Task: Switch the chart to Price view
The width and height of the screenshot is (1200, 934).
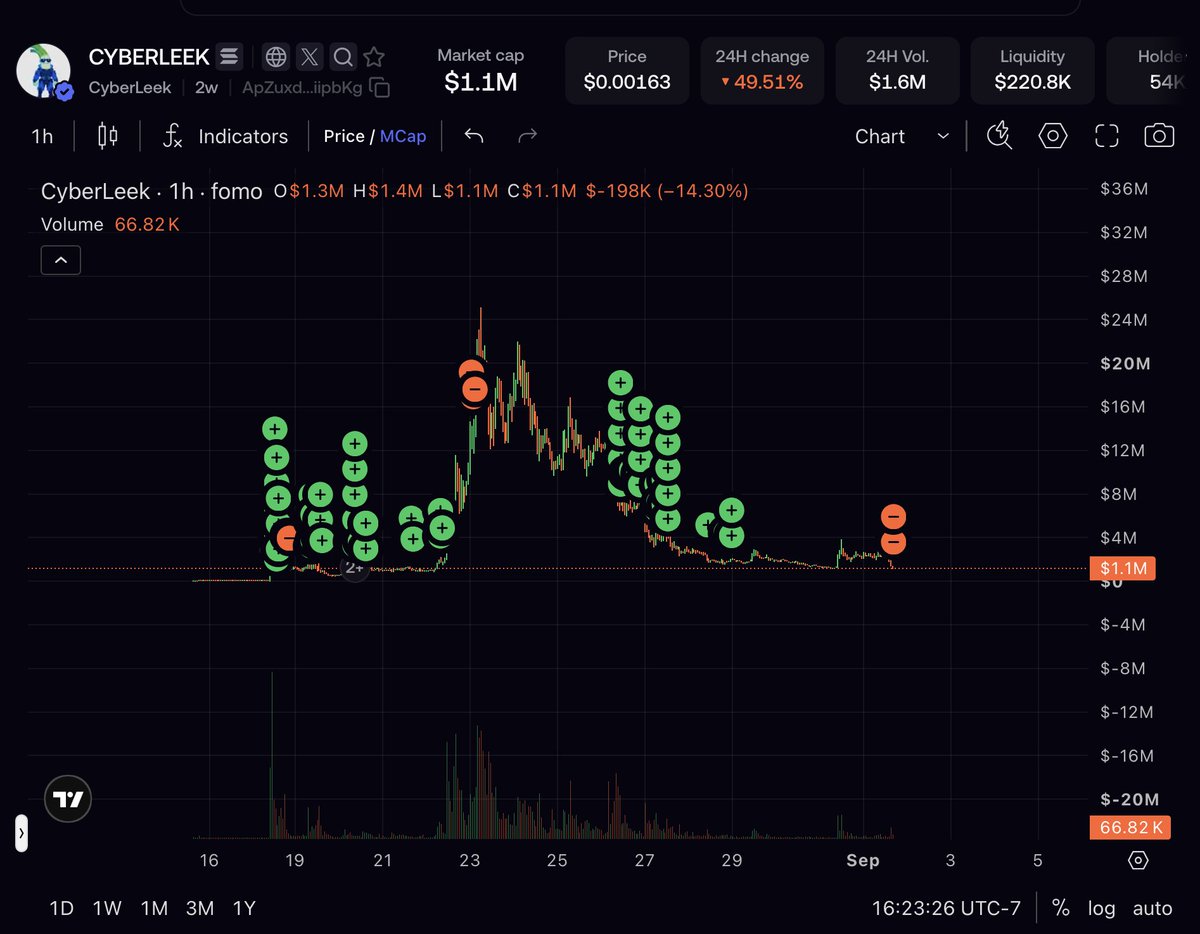Action: (344, 136)
